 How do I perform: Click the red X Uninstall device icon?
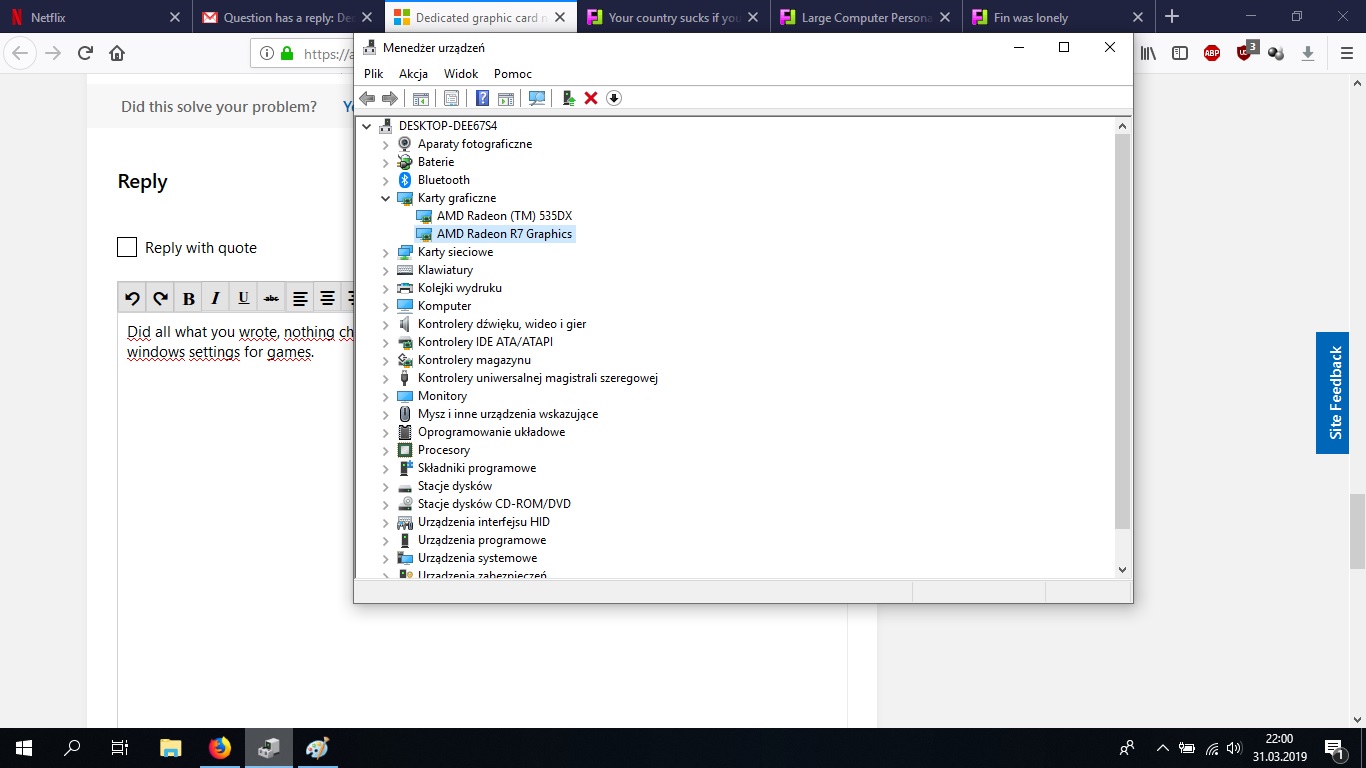coord(591,98)
